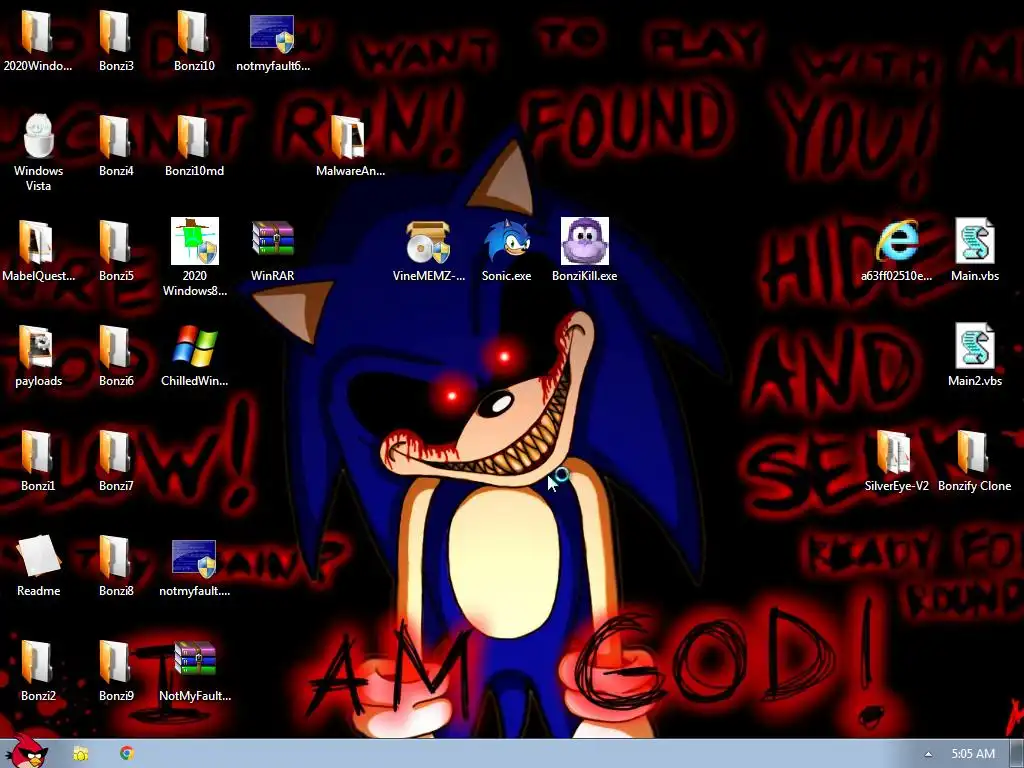Select the MabelQuest... folder
Screen dimensions: 1024x768
(x=37, y=242)
